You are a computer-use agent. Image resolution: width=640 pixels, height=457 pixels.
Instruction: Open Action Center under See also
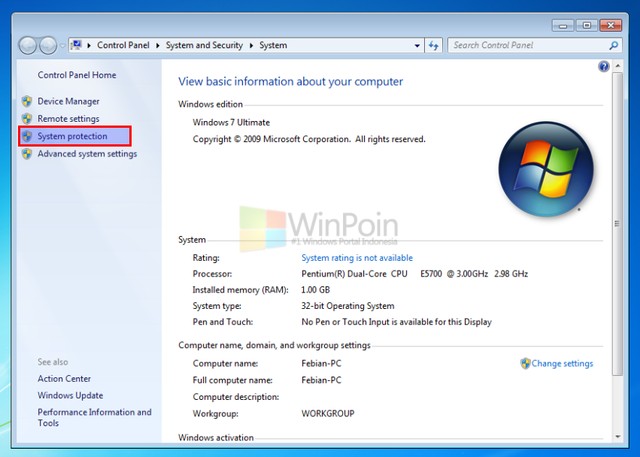click(x=64, y=379)
